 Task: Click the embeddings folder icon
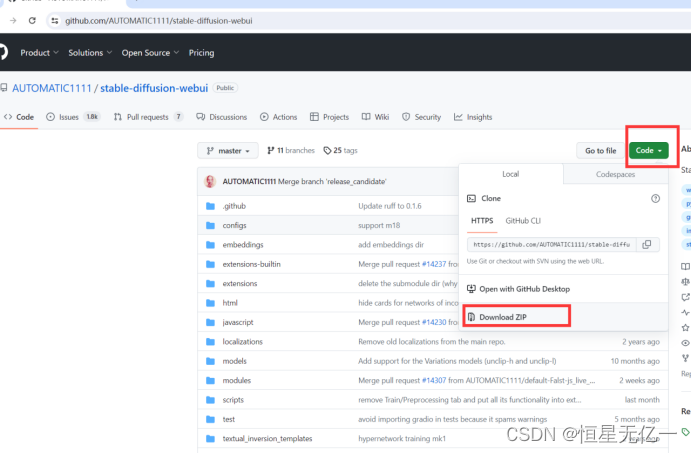pos(211,245)
